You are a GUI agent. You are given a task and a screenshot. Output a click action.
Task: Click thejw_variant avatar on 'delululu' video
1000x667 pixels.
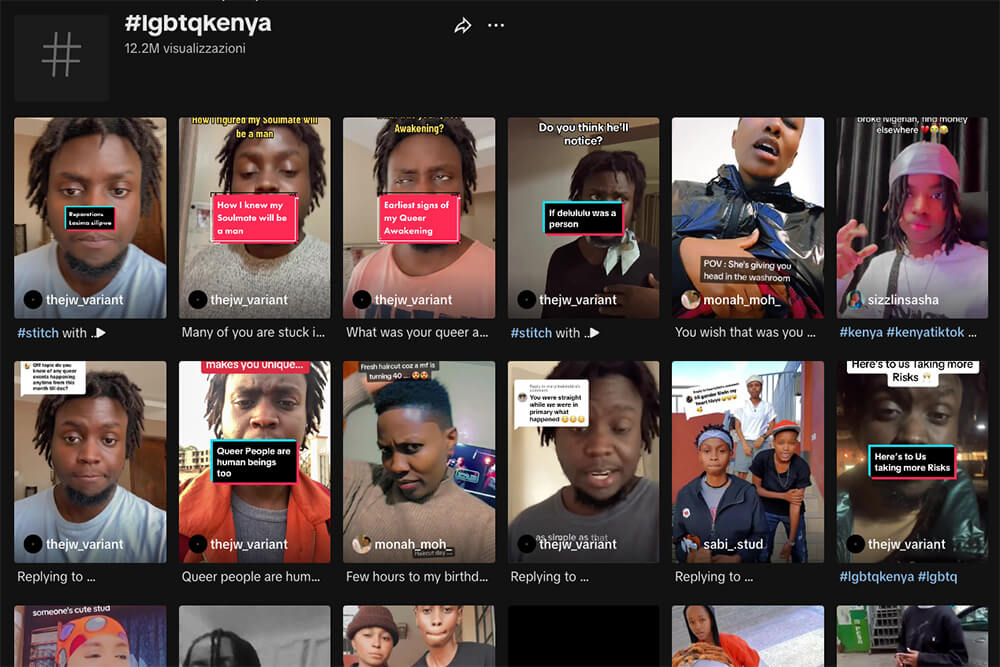[x=526, y=299]
